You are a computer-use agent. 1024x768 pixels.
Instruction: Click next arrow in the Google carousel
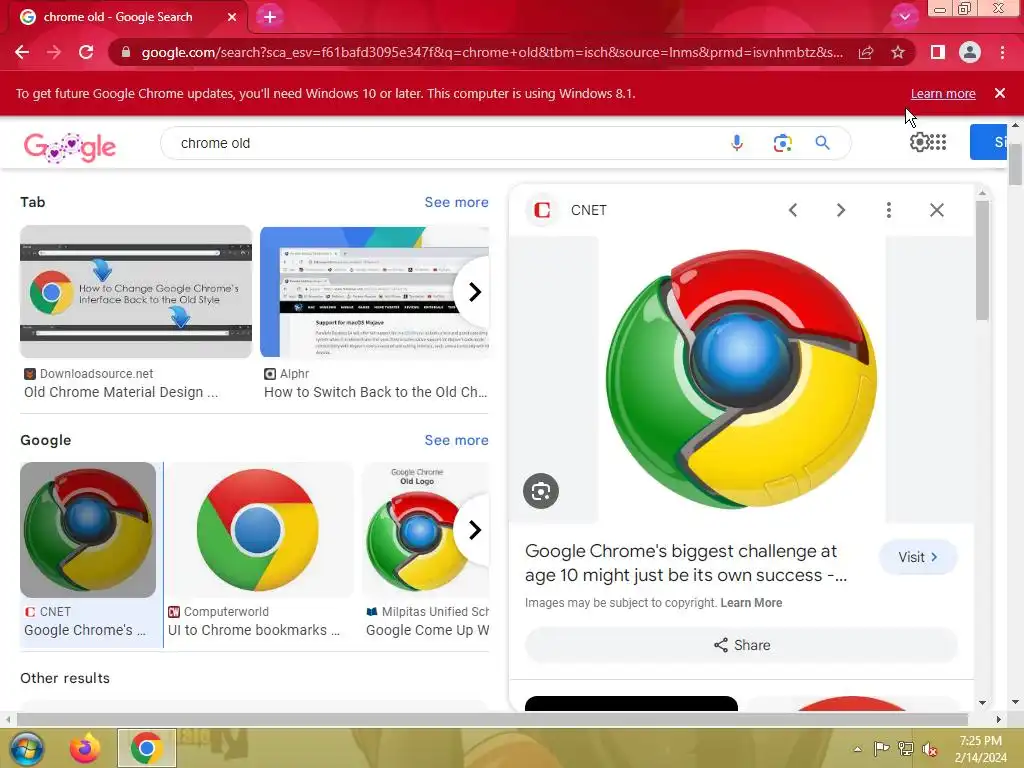pos(475,530)
